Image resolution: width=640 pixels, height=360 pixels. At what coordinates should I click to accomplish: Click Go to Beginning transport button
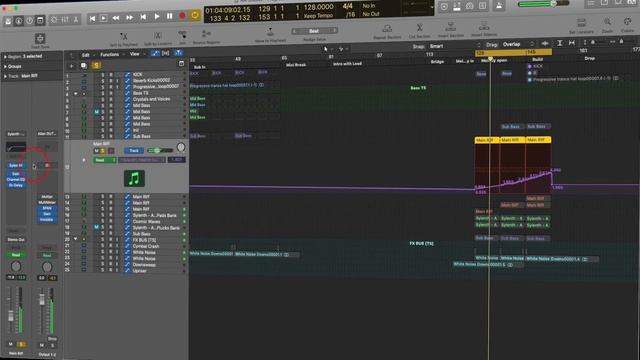click(x=92, y=18)
